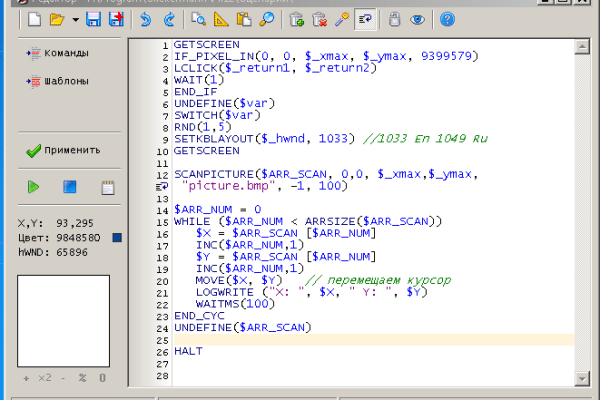This screenshot has height=400, width=600.
Task: Click the SETKBLAYOUT code line
Action: tap(264, 139)
